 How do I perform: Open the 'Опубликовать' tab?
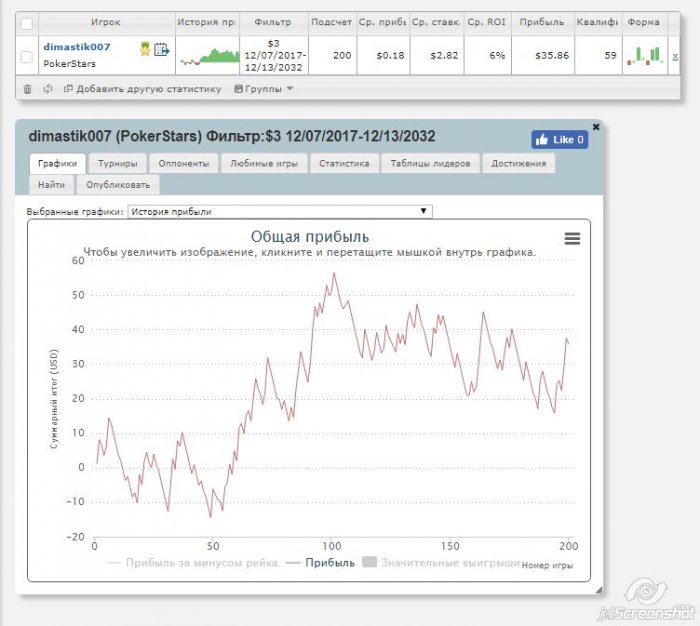coord(118,185)
